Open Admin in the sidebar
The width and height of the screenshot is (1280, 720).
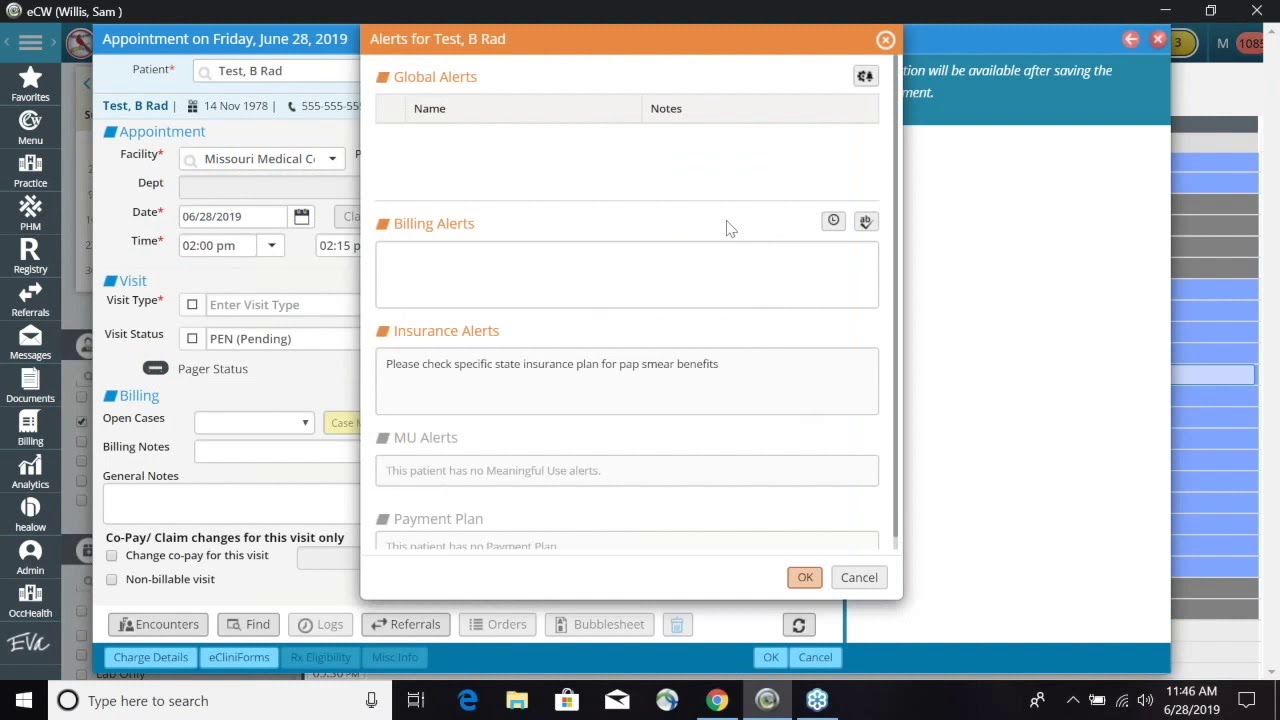(30, 557)
